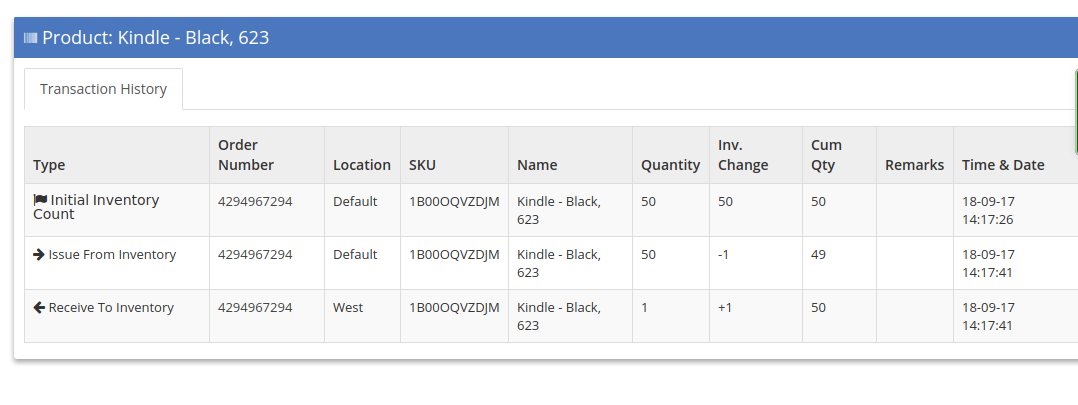Click the left arrow icon for Receive To Inventory

coord(39,307)
